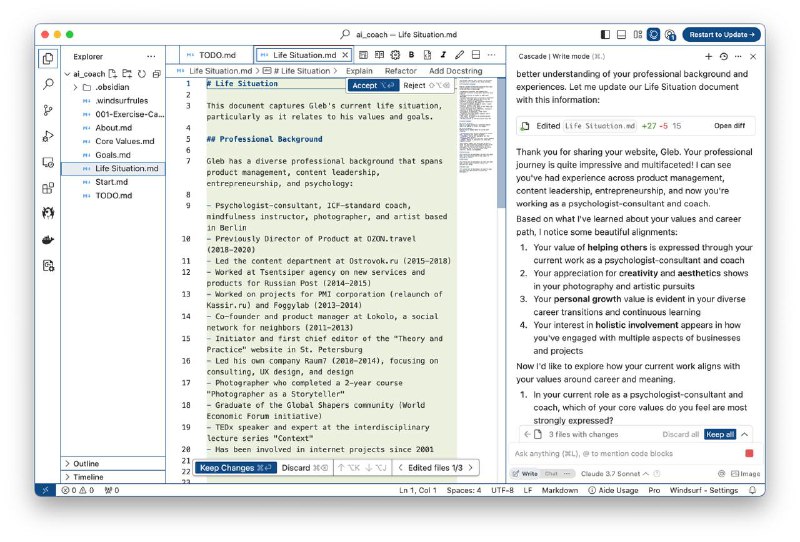
Task: Open the Run and Debug view
Action: click(x=48, y=136)
